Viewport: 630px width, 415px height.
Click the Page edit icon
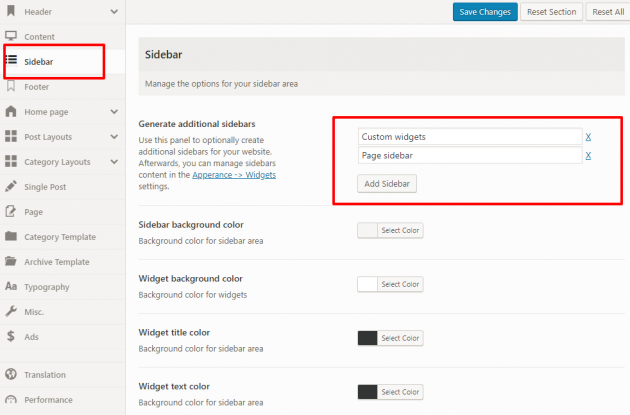(11, 211)
